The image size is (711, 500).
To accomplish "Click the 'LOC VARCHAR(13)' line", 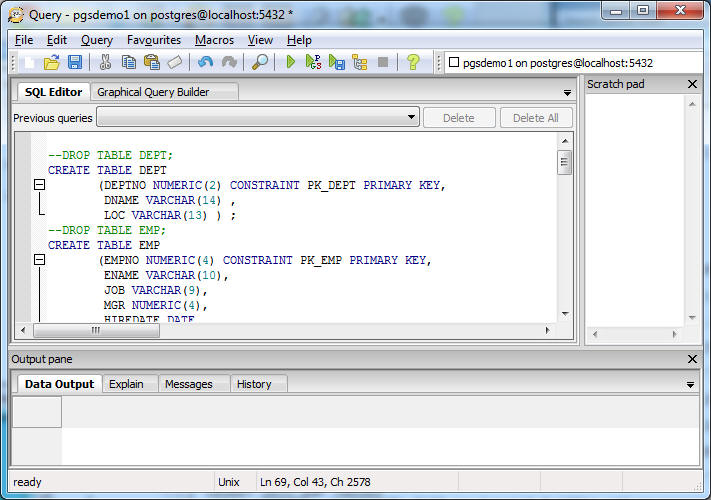I will coord(170,215).
